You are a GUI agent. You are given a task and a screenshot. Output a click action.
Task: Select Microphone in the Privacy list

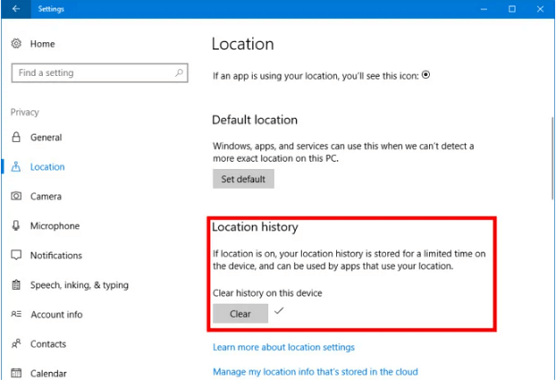pyautogui.click(x=55, y=226)
